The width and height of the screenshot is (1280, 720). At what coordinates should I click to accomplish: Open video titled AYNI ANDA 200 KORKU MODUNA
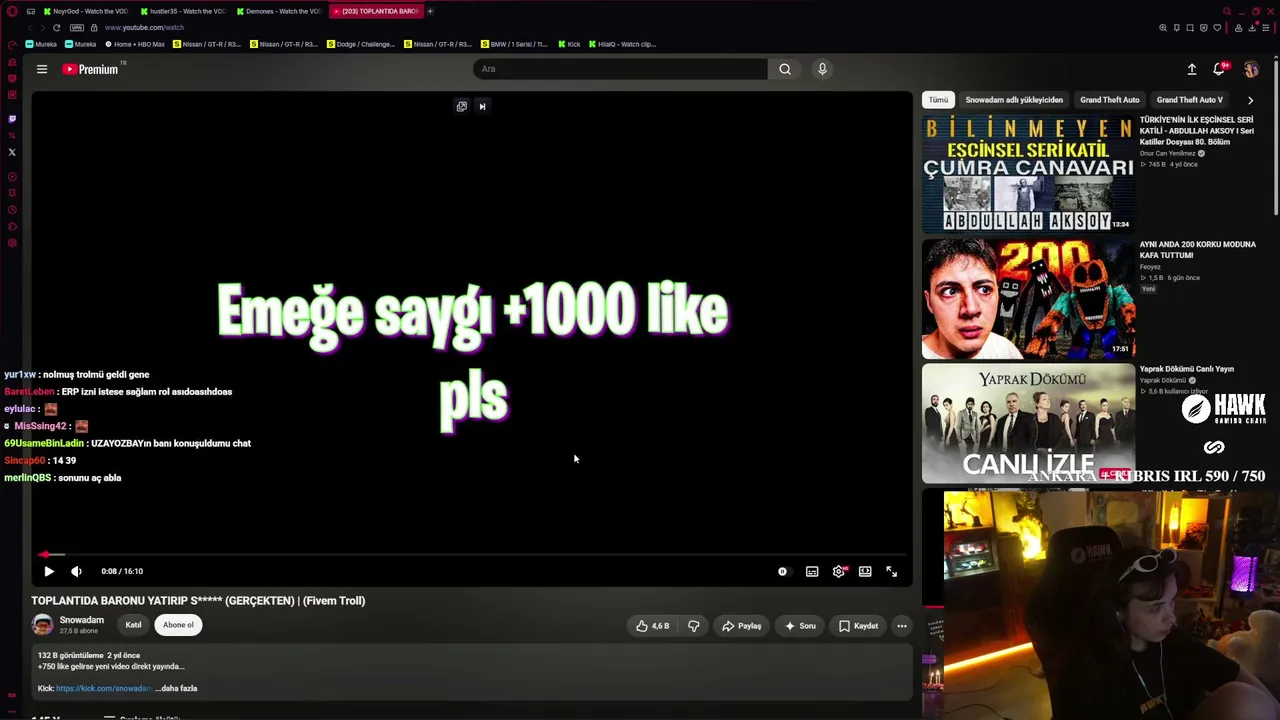tap(1197, 249)
